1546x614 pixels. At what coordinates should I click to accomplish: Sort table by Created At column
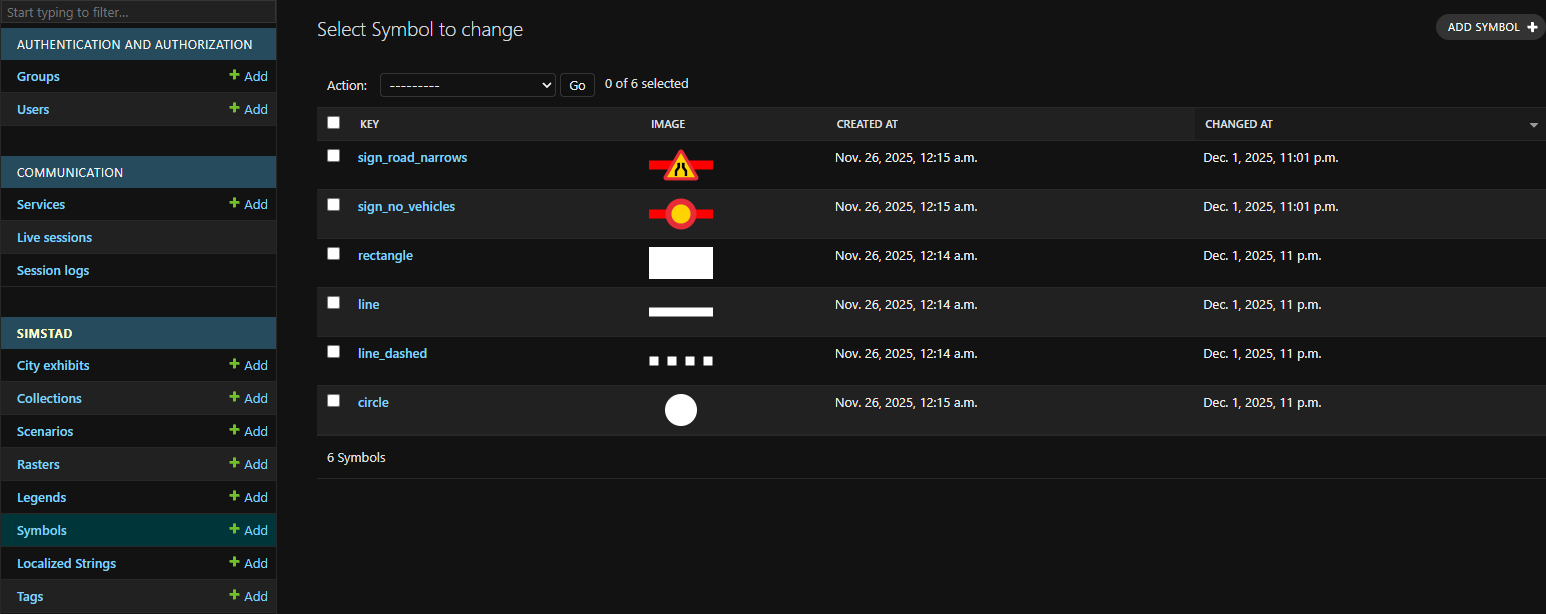click(x=867, y=124)
